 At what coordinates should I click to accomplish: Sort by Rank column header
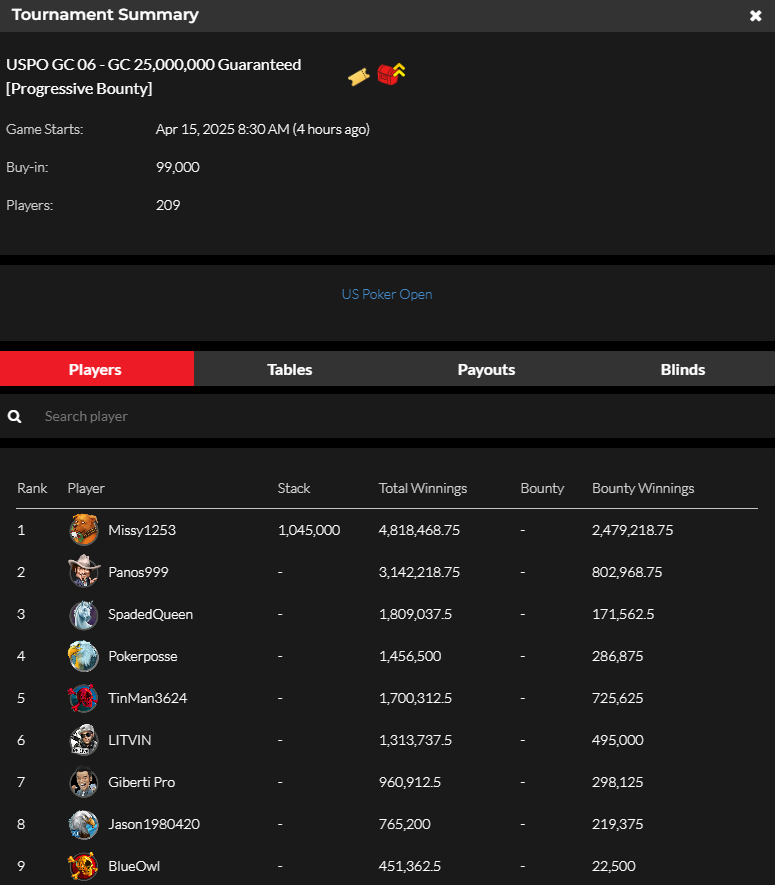32,488
